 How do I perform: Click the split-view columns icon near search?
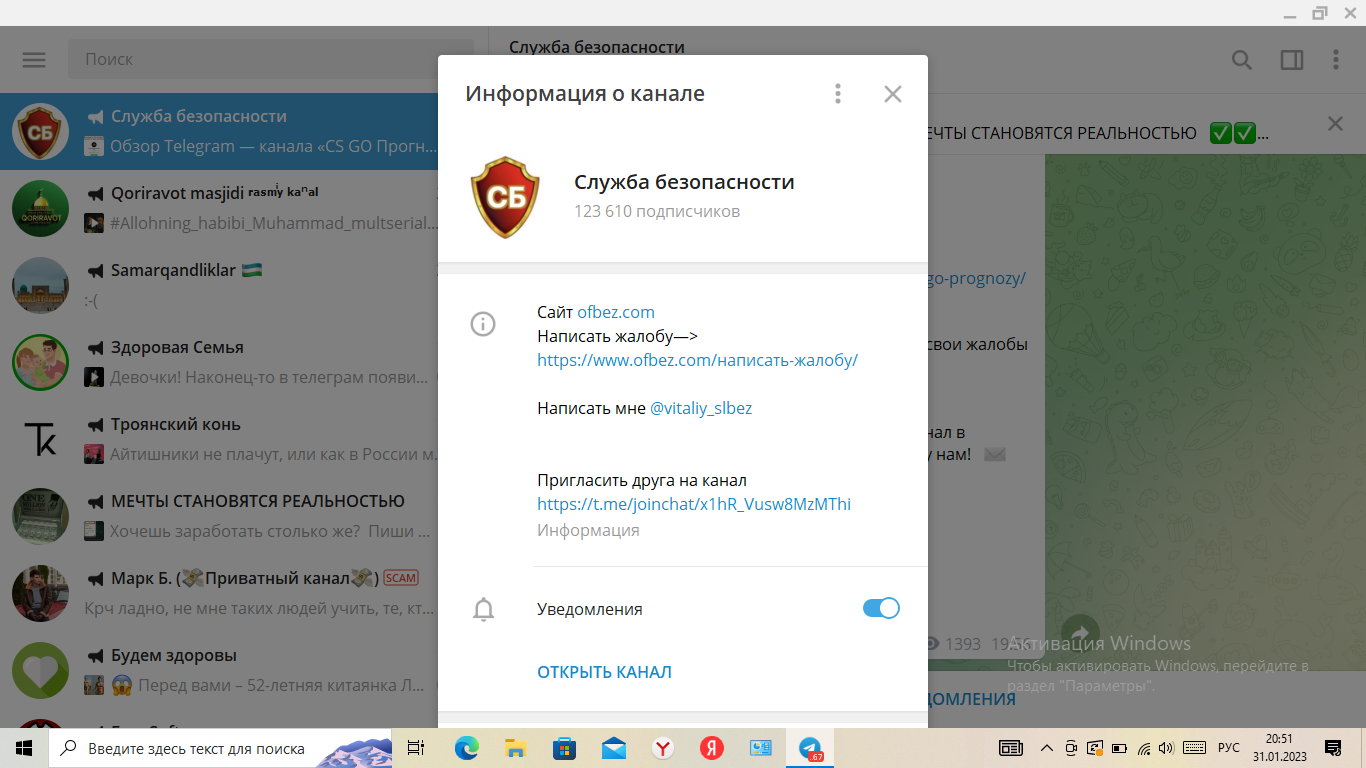point(1291,60)
